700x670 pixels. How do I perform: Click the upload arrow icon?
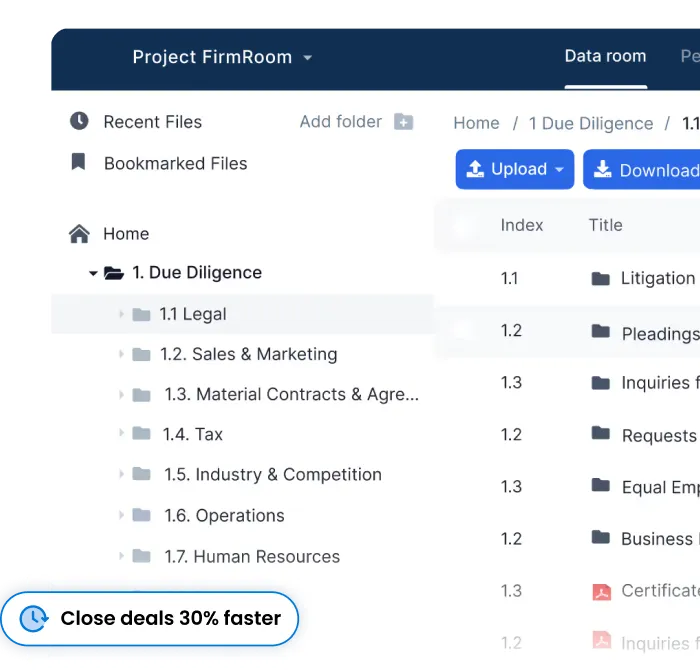475,169
